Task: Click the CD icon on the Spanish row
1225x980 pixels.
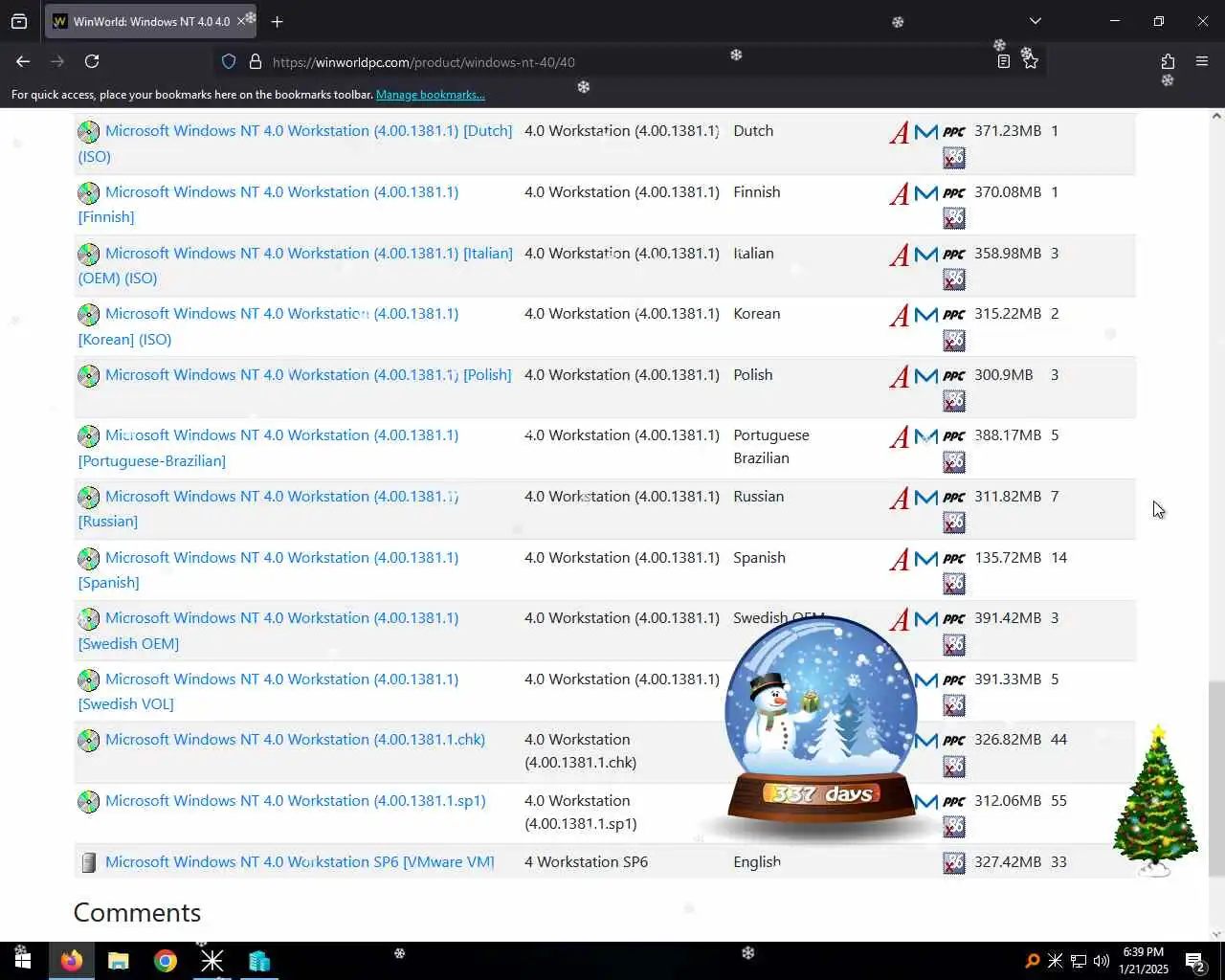Action: click(x=88, y=559)
